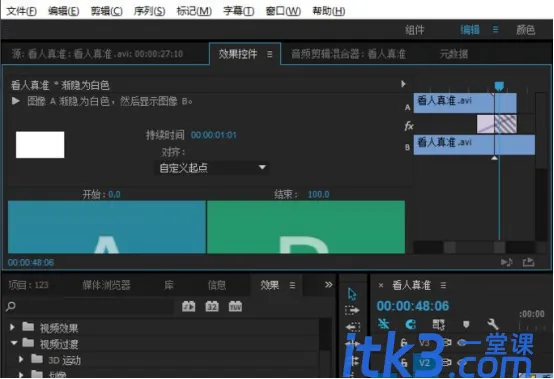Switch to the 元数据 tab
Image resolution: width=554 pixels, height=379 pixels.
pyautogui.click(x=454, y=54)
